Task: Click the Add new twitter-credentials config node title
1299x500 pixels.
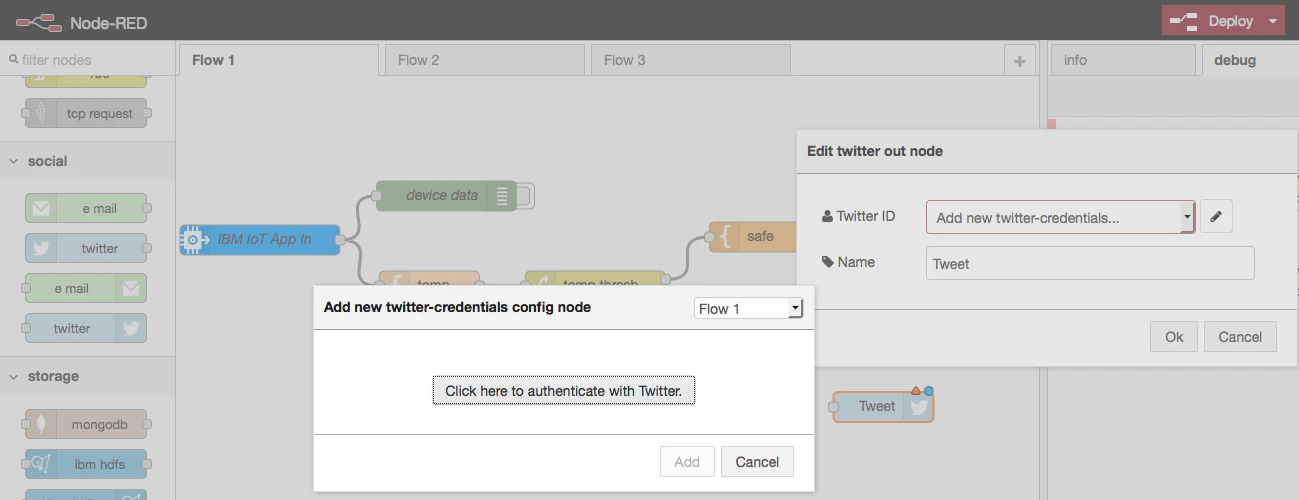Action: point(457,307)
